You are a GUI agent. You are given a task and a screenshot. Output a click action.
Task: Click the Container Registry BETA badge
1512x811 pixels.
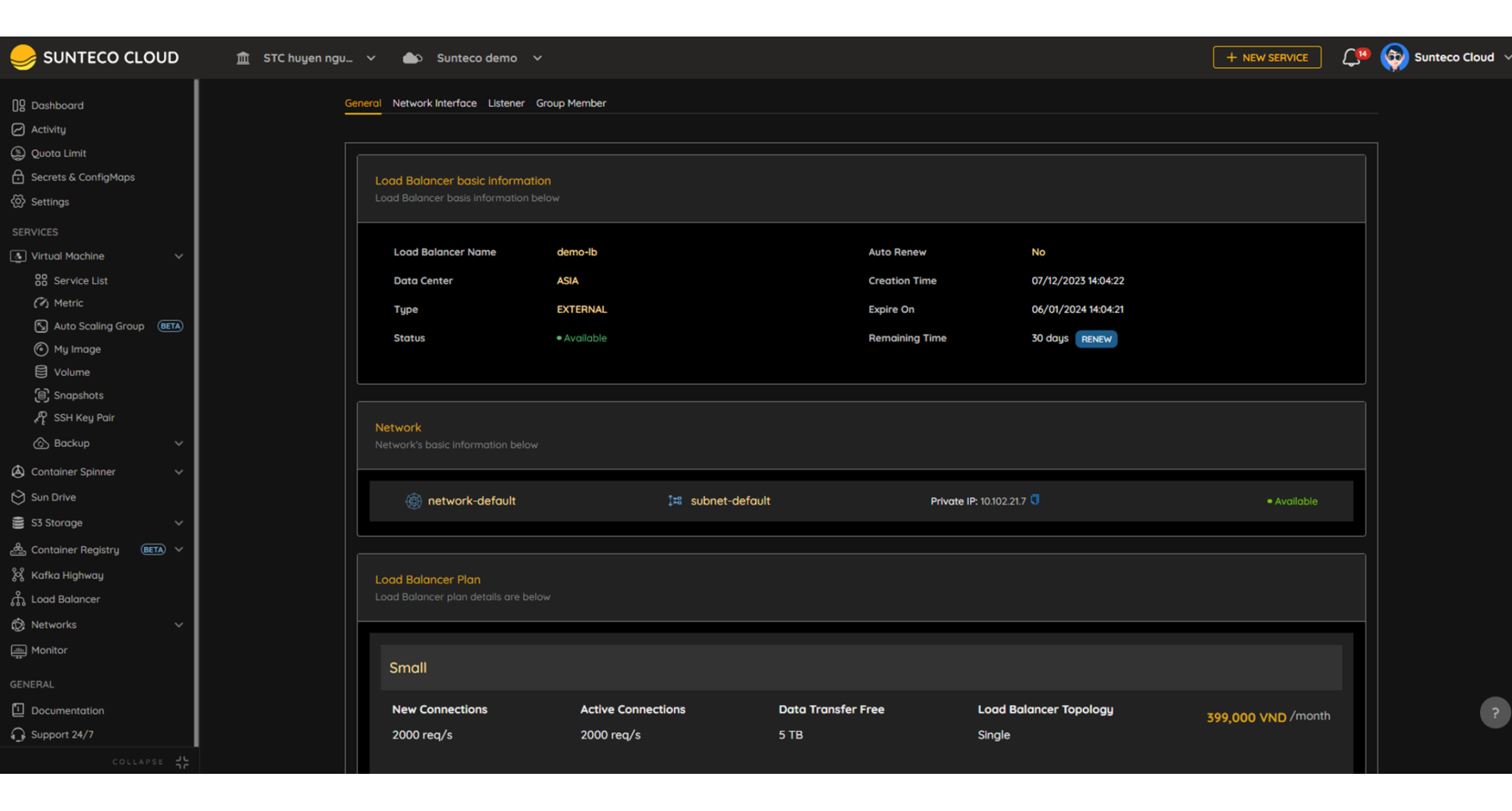tap(153, 550)
